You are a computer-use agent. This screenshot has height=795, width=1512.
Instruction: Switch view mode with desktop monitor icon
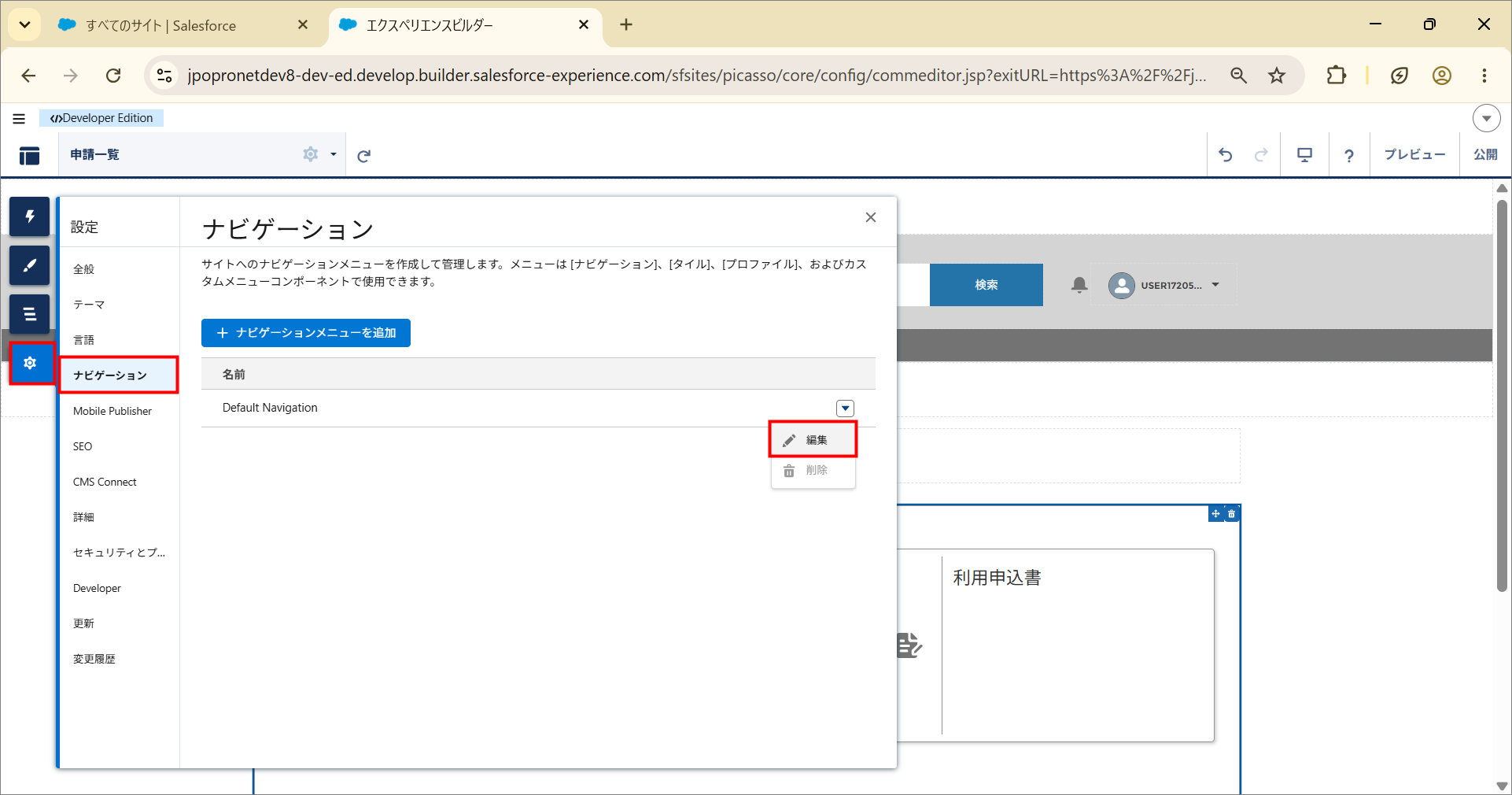[1305, 155]
